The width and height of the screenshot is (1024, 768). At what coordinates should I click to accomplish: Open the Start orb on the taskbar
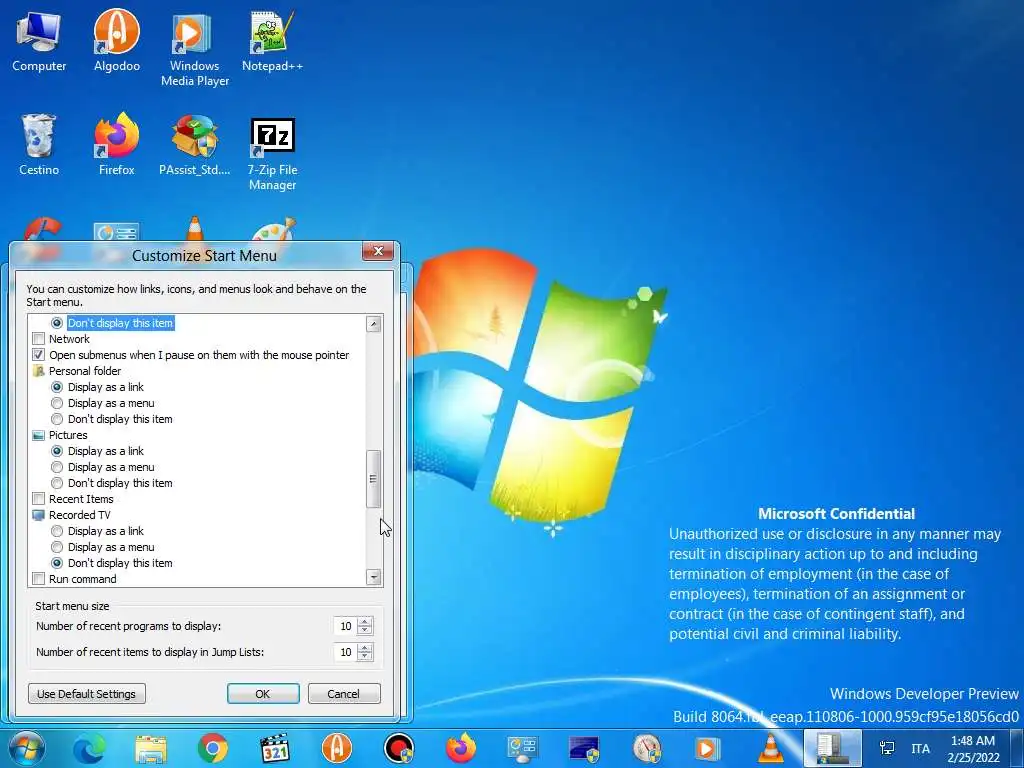(26, 748)
